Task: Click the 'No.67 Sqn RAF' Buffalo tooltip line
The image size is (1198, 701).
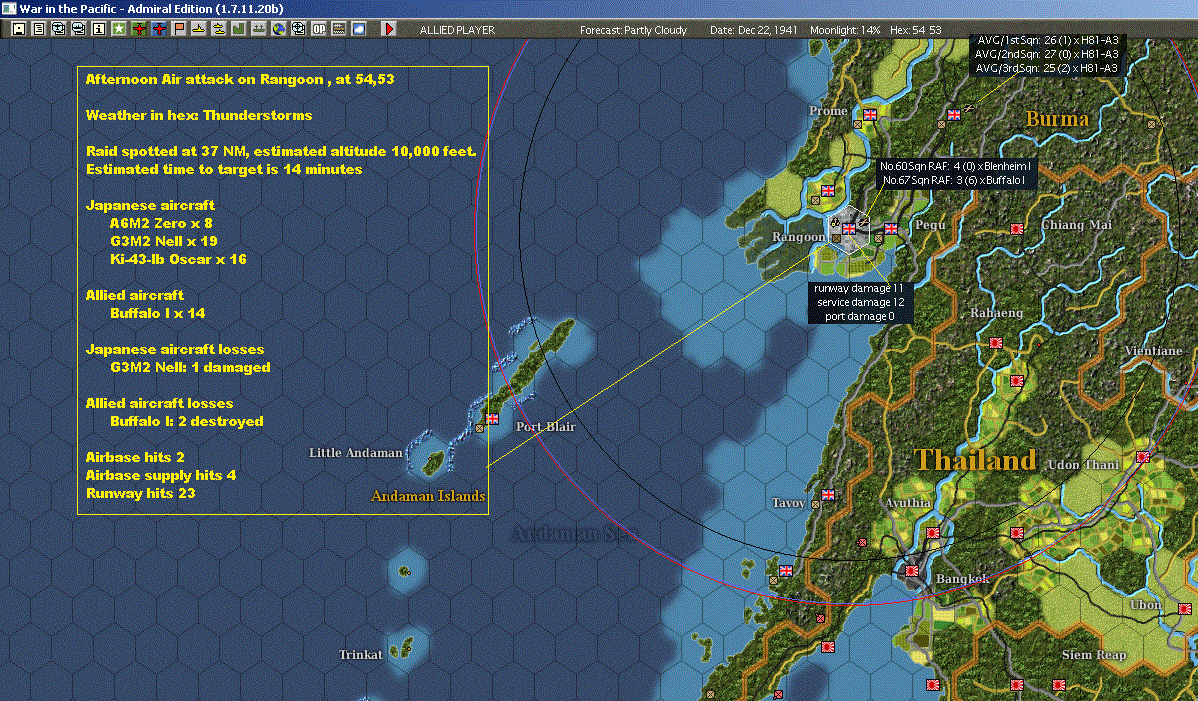Action: [x=954, y=180]
